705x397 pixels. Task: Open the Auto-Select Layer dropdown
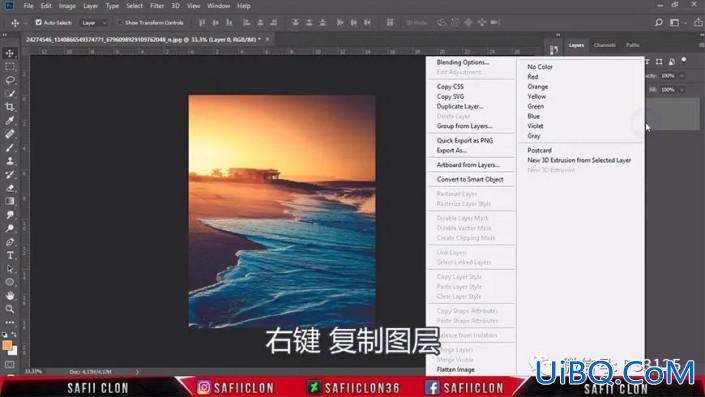[94, 22]
